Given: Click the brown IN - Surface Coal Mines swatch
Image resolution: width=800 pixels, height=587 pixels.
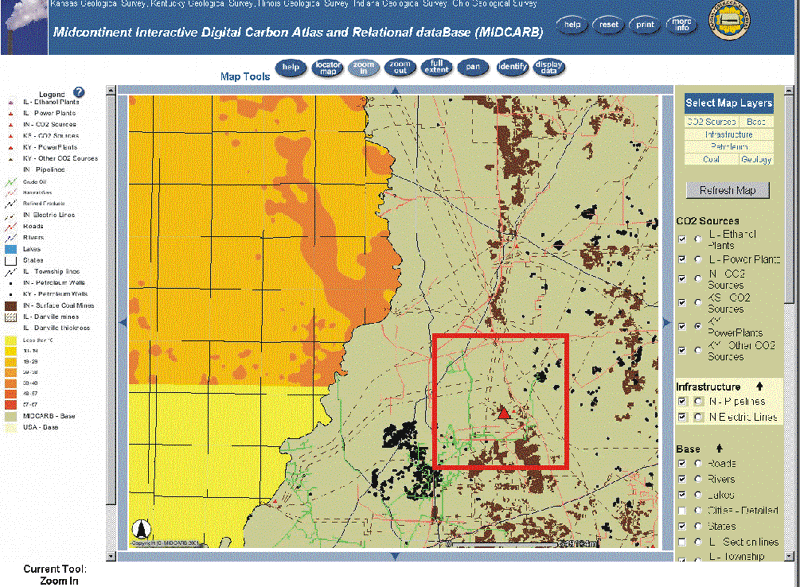Looking at the screenshot, I should click(11, 306).
